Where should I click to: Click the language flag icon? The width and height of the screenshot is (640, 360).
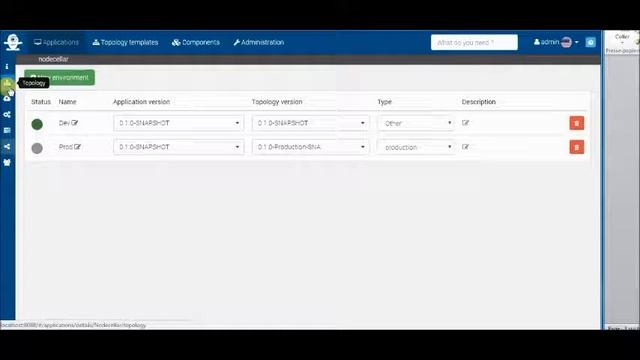point(566,42)
